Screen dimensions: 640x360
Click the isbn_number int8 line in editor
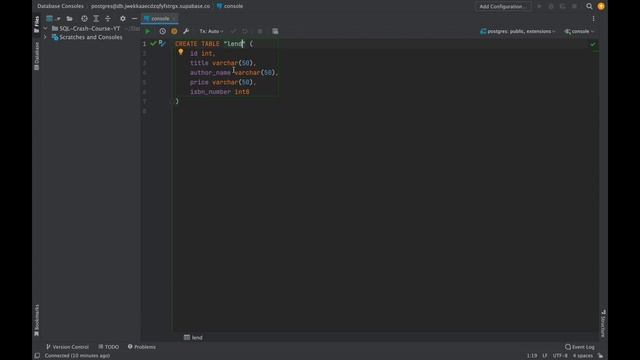220,92
